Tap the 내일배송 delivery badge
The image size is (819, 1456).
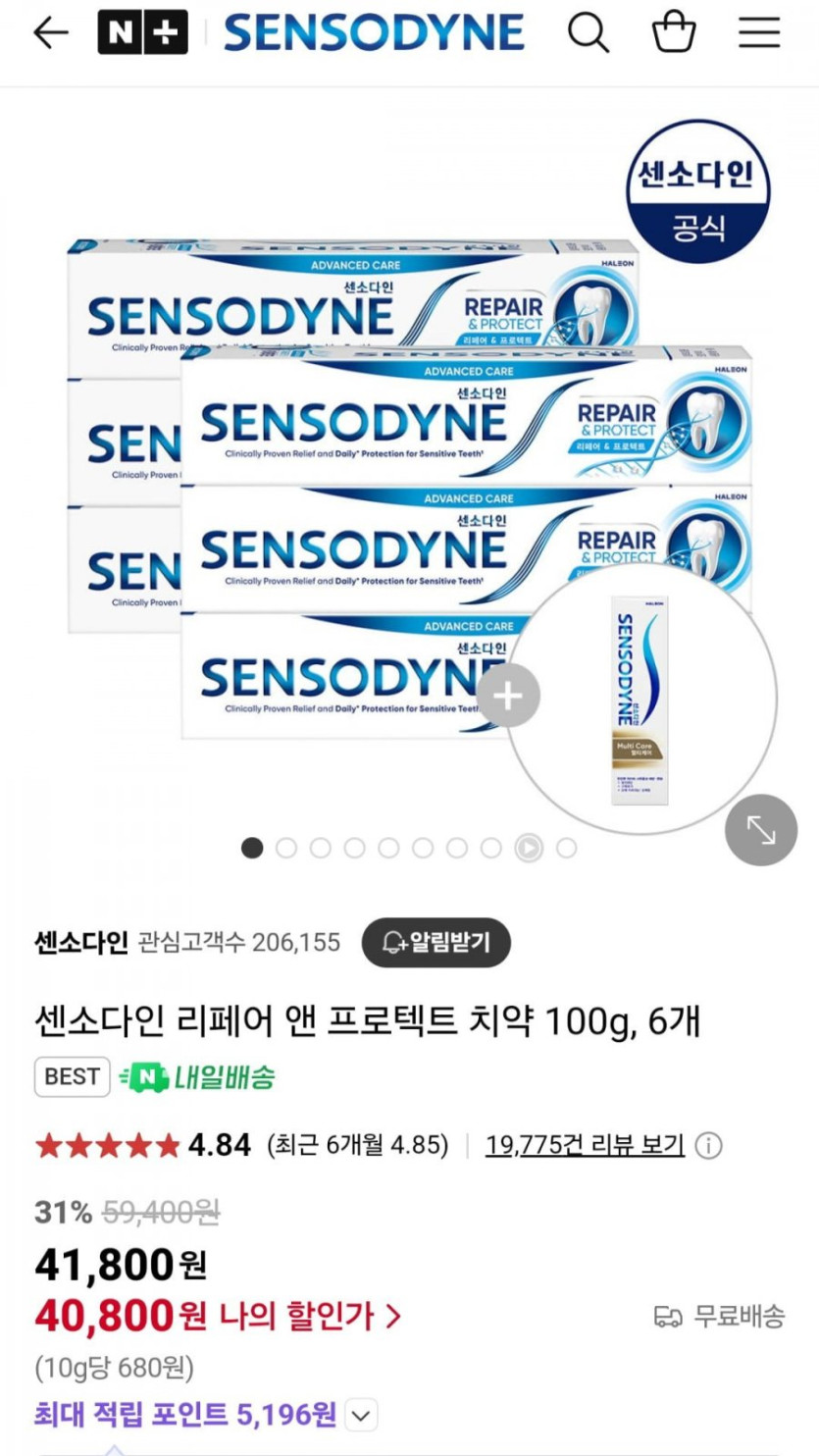pyautogui.click(x=196, y=1077)
